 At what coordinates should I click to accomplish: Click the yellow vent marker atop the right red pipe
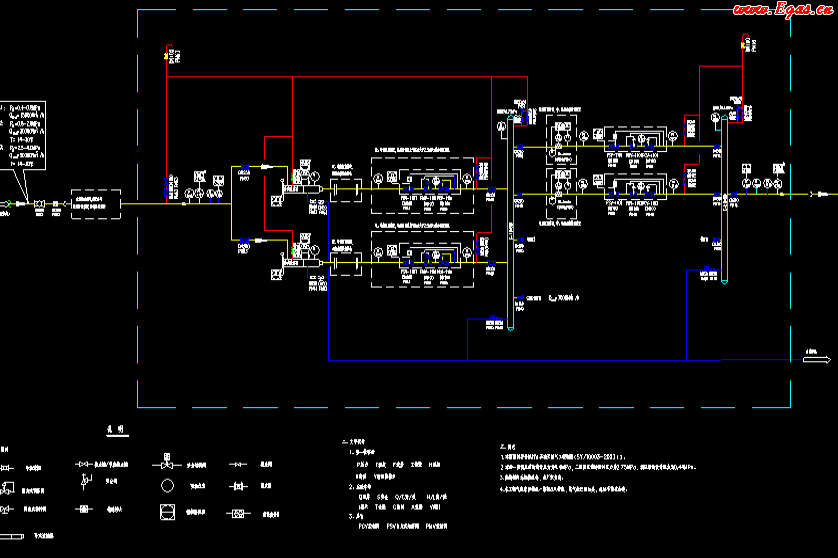(x=743, y=43)
